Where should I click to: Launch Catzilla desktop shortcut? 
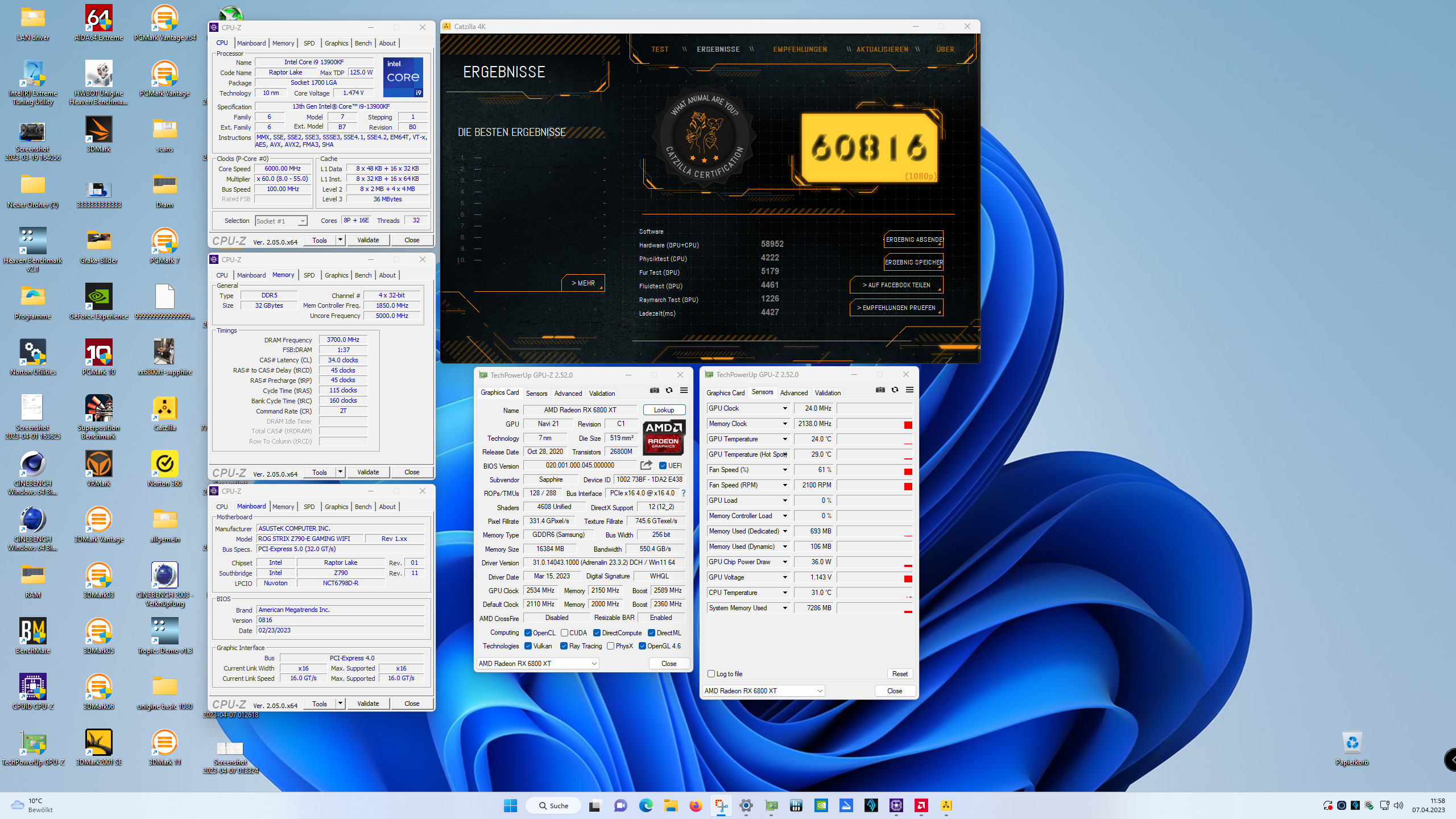[164, 413]
